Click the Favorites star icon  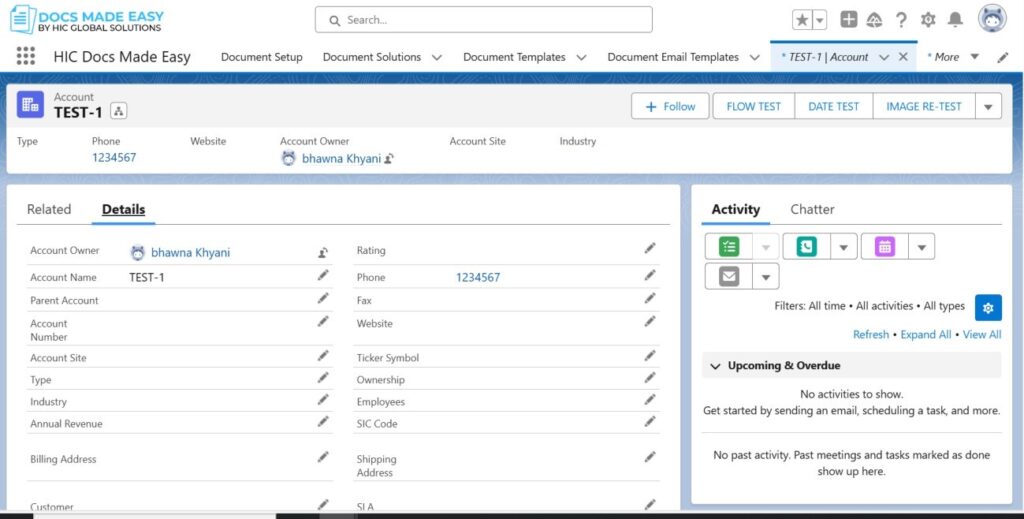(802, 20)
